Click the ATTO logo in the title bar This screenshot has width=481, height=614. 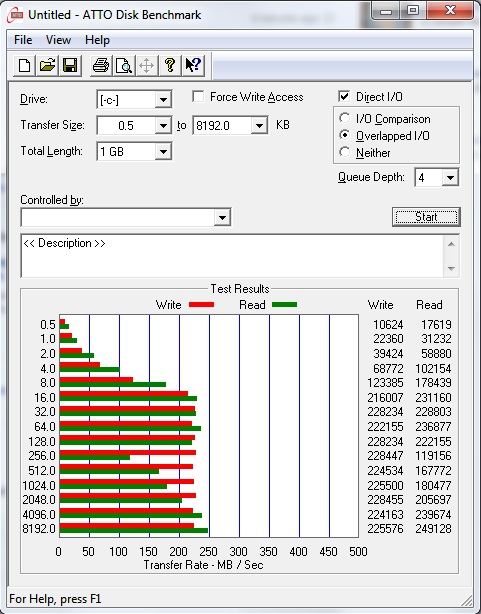[14, 15]
